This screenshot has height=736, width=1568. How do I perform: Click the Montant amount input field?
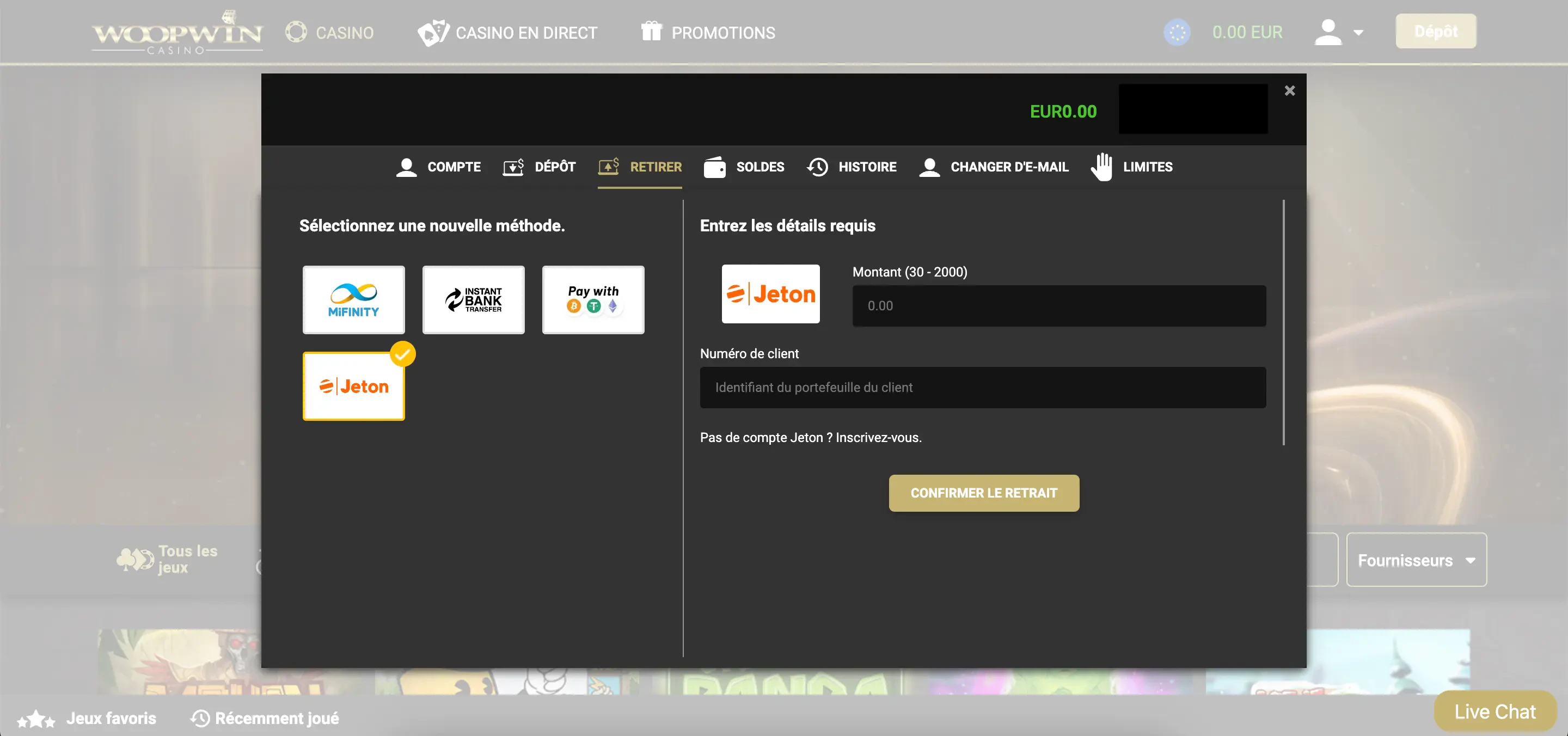tap(1058, 305)
